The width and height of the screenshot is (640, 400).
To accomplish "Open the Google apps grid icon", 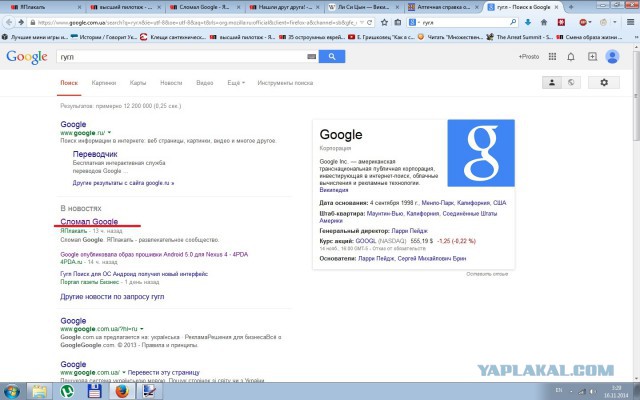I will point(552,57).
